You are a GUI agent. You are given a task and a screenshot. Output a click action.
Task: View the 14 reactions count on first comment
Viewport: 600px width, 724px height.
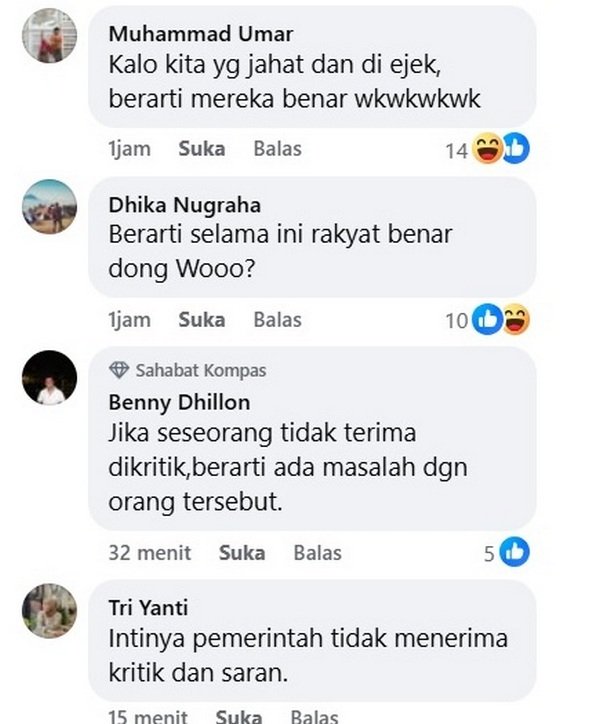point(456,151)
